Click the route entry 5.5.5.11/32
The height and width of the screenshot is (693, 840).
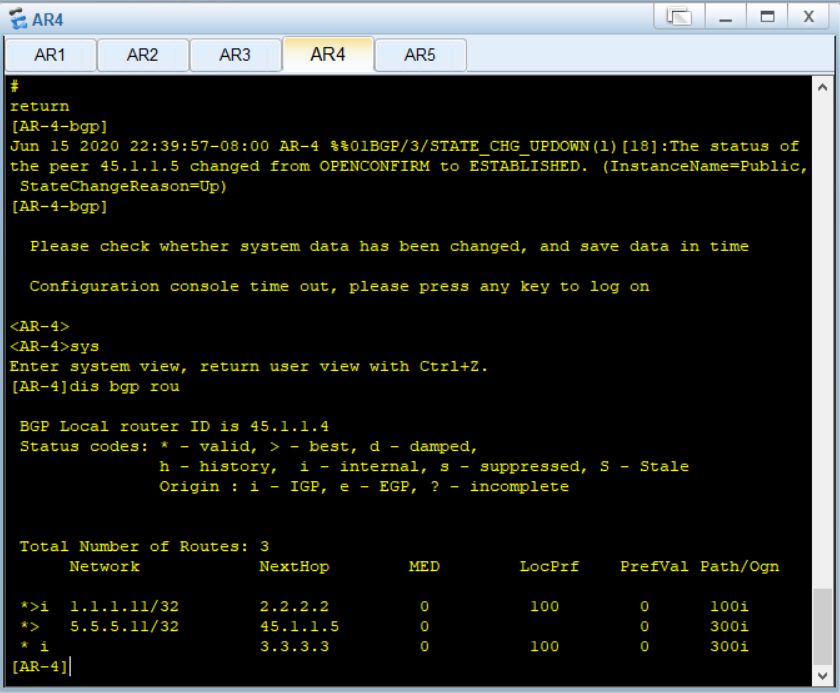[124, 627]
